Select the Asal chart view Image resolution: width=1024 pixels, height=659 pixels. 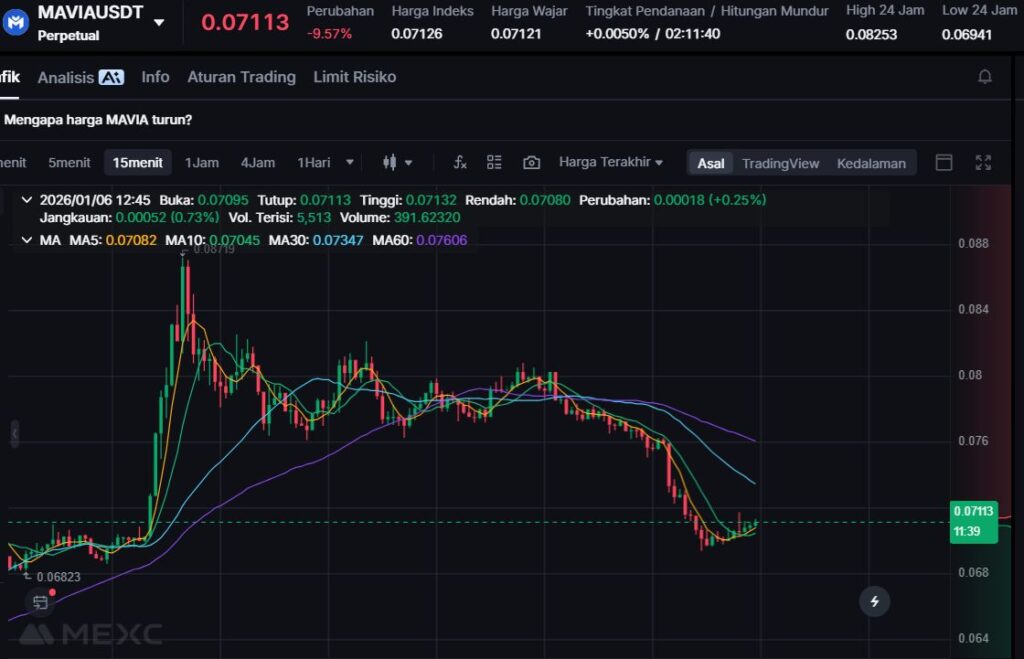coord(711,163)
